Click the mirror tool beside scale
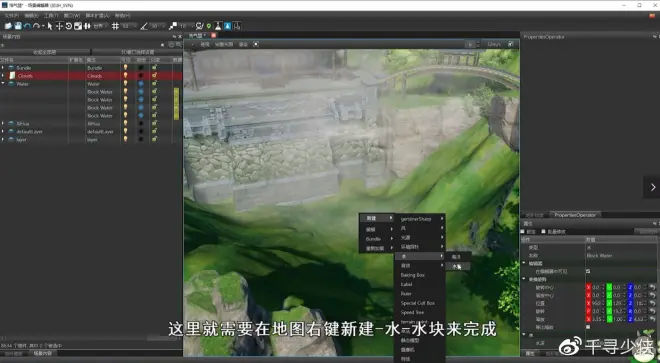 [87, 26]
